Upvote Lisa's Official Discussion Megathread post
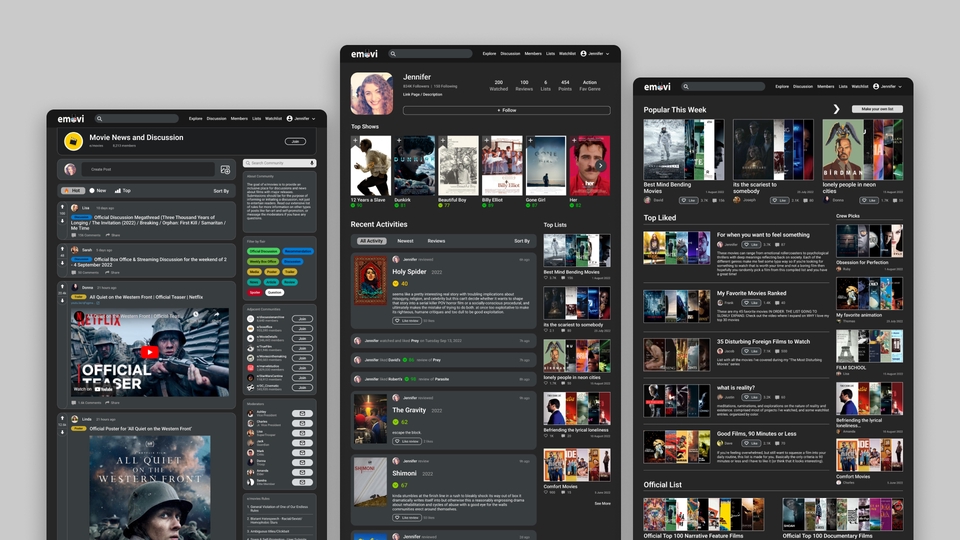This screenshot has width=960, height=540. tap(62, 207)
